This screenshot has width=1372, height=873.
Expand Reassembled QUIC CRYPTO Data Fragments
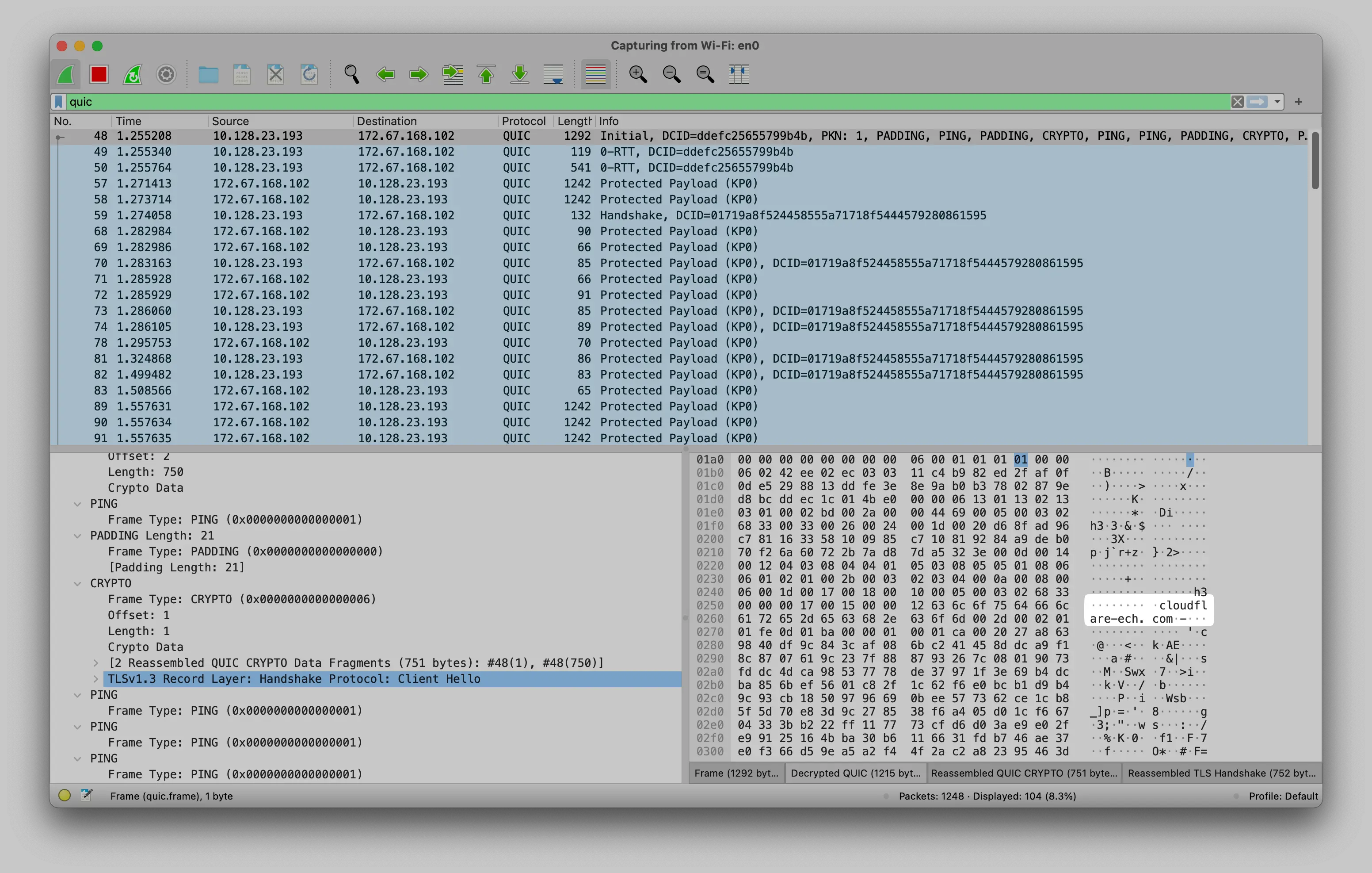point(96,663)
